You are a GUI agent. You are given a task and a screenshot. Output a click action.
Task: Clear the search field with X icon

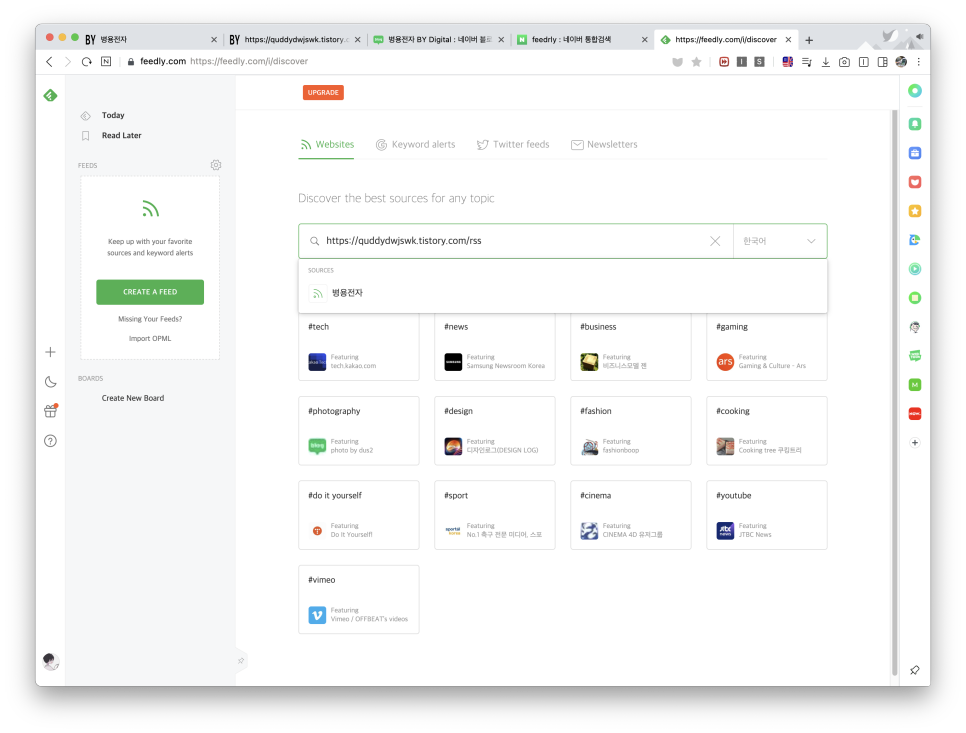715,241
